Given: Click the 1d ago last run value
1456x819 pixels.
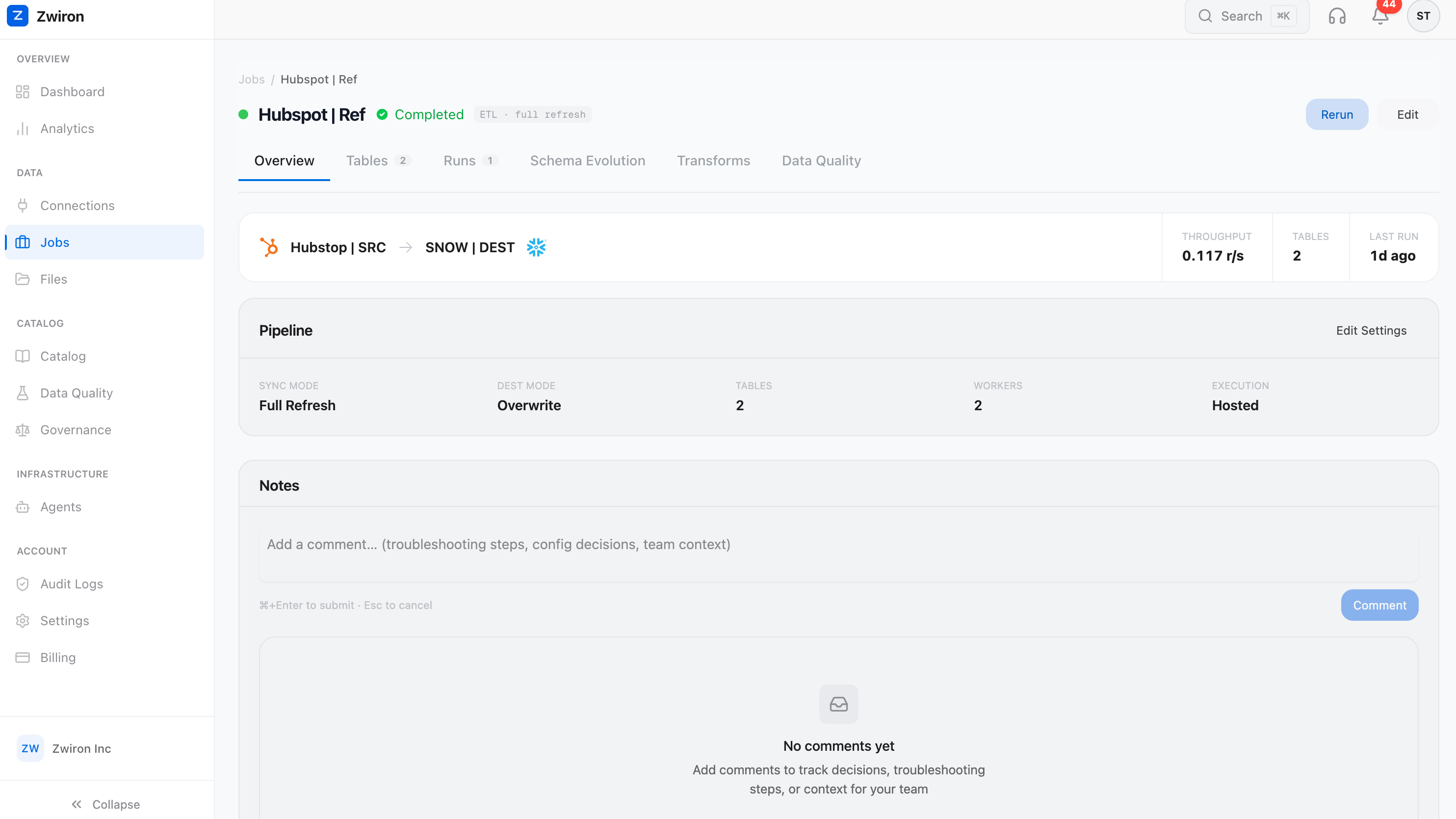Looking at the screenshot, I should click(1393, 256).
